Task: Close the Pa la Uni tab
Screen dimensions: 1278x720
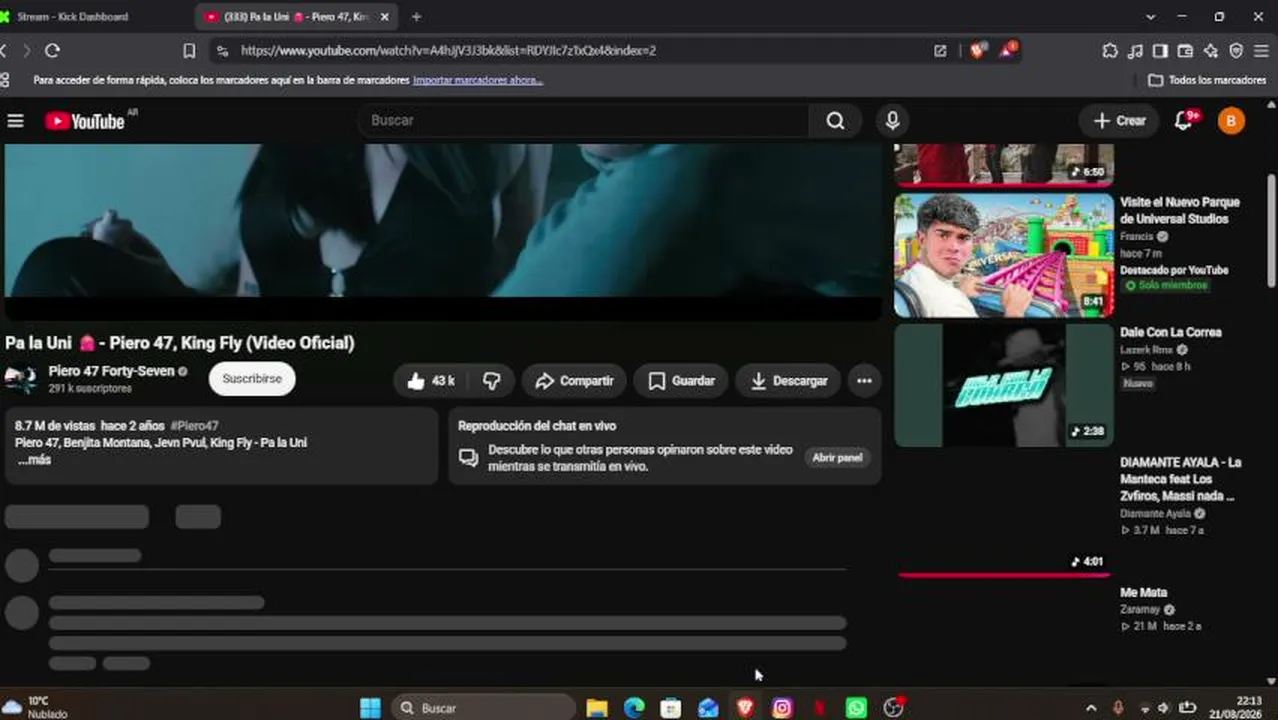Action: (x=385, y=17)
